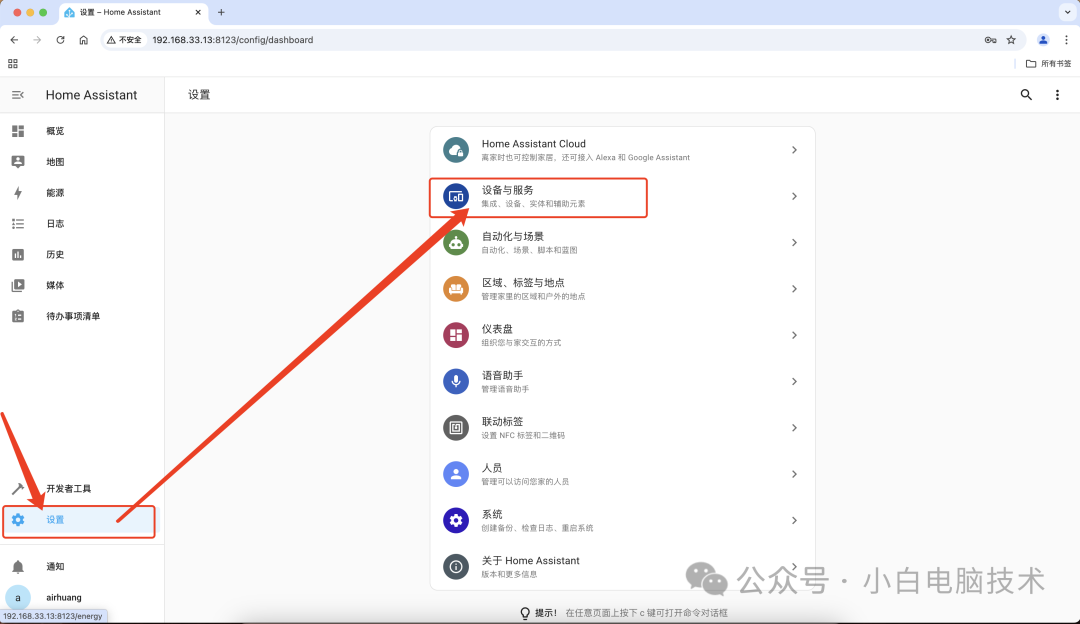Expand the 系统 row chevron

coord(794,520)
